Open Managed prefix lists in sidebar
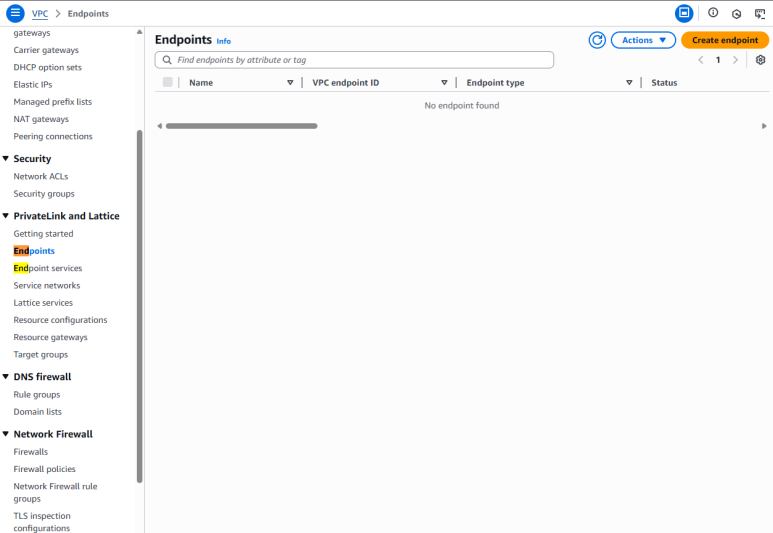 (x=53, y=102)
